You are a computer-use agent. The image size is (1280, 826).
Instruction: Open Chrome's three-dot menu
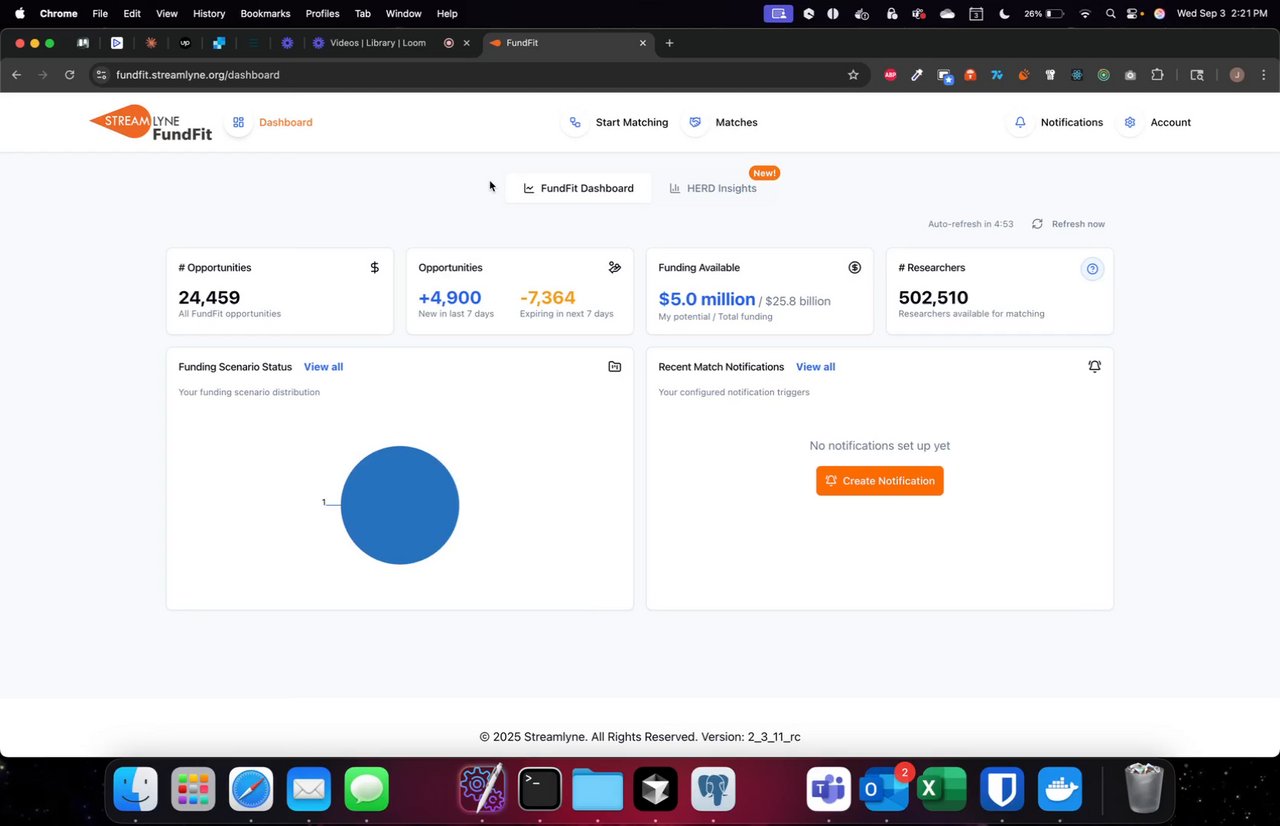tap(1264, 75)
